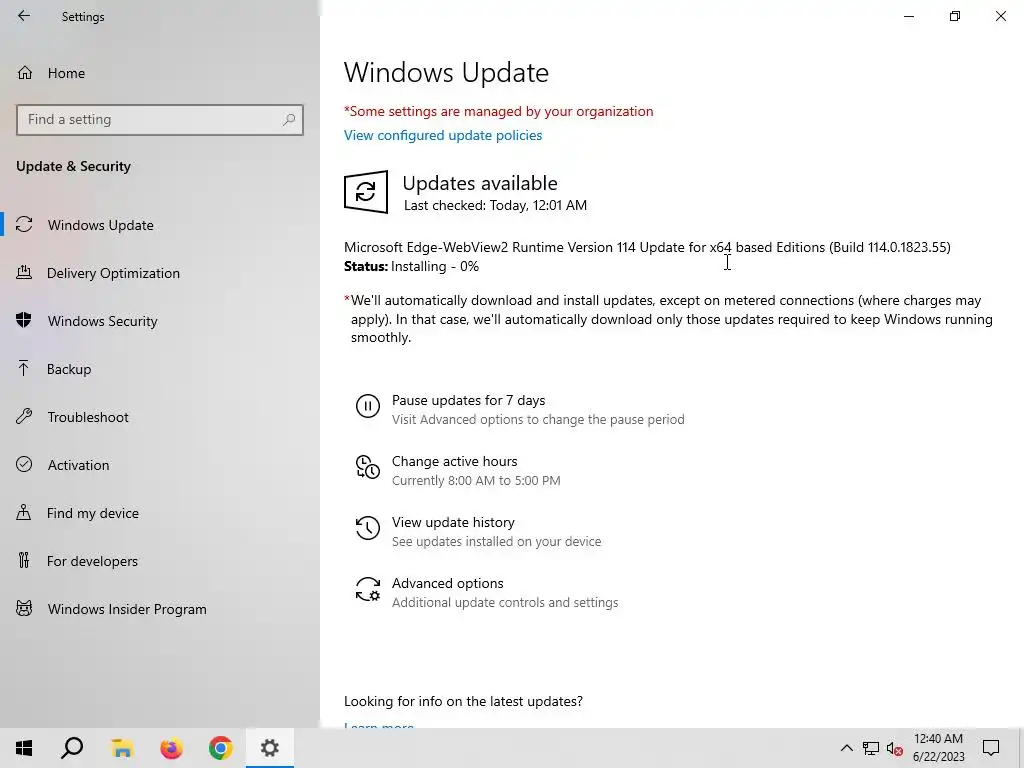Screen dimensions: 1024x768
Task: Minimize the Settings window
Action: coord(909,16)
